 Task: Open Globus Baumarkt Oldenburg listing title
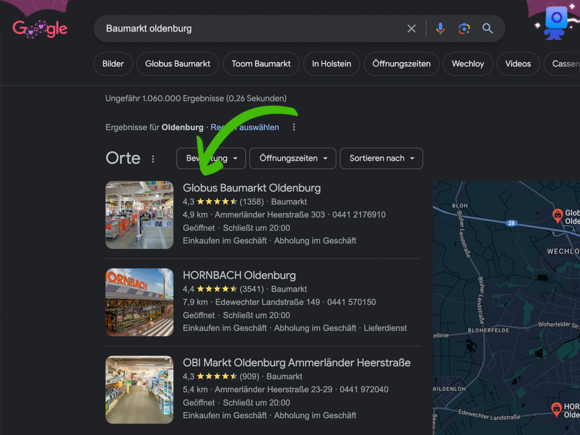(x=252, y=188)
